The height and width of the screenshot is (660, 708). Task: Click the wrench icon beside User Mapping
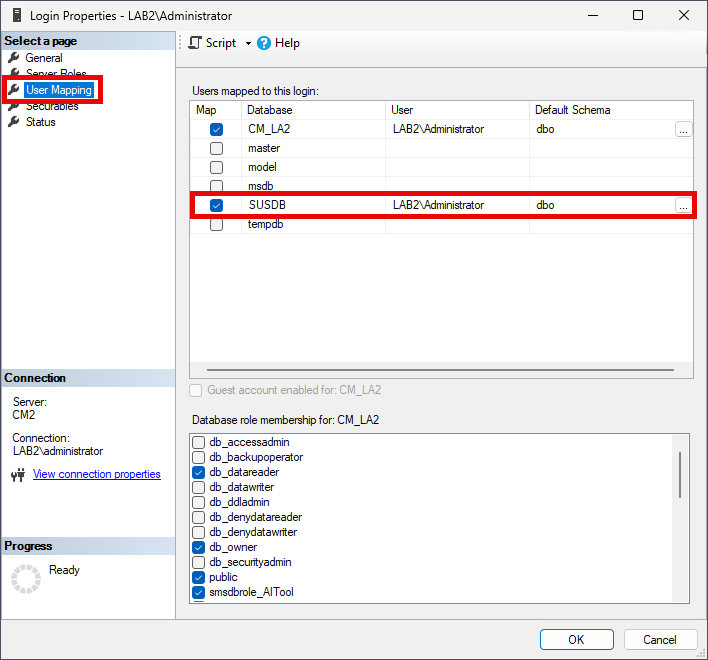14,90
